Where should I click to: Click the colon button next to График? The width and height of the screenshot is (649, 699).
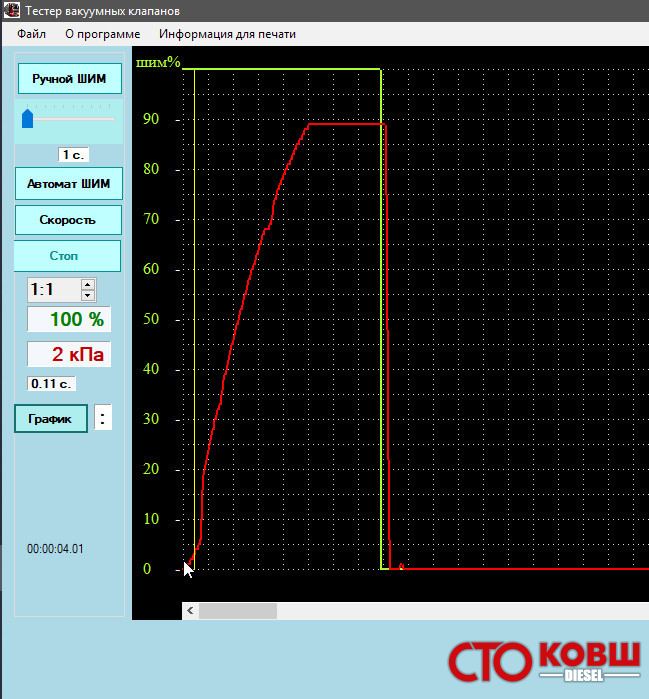[x=104, y=419]
